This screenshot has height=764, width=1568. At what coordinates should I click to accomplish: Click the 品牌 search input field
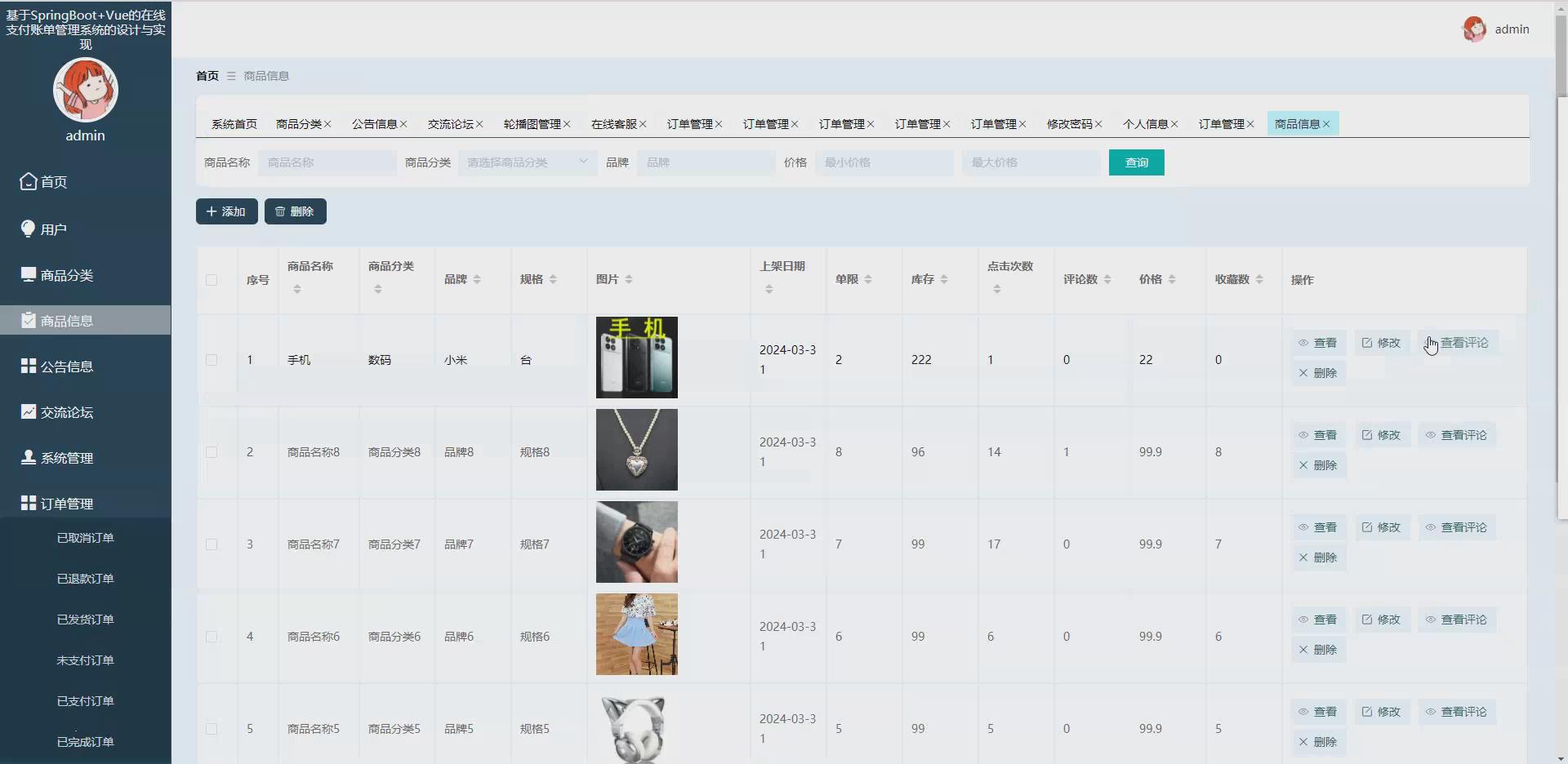click(x=706, y=162)
